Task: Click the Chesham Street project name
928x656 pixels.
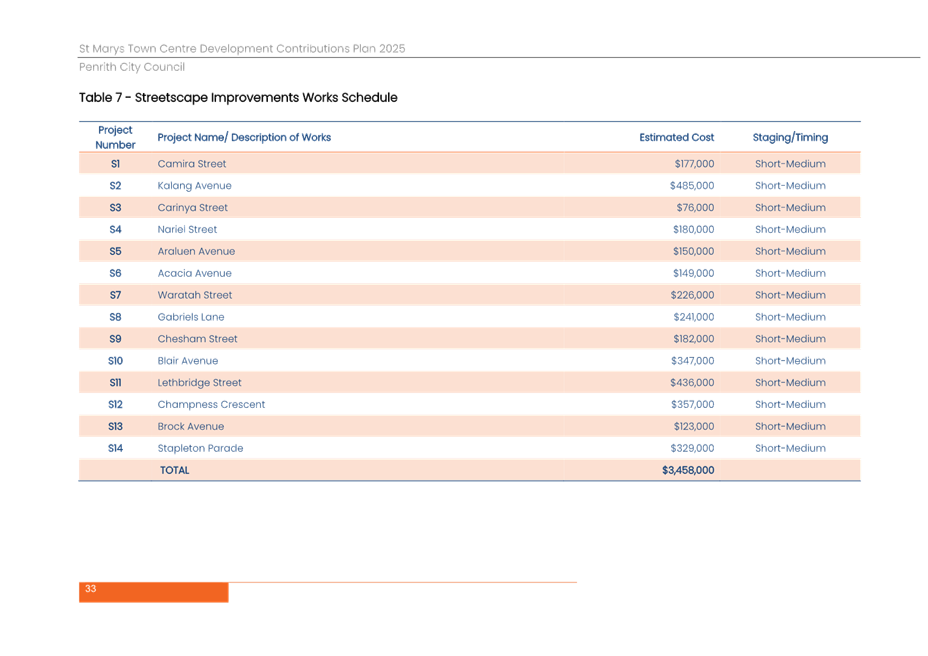Action: [197, 339]
